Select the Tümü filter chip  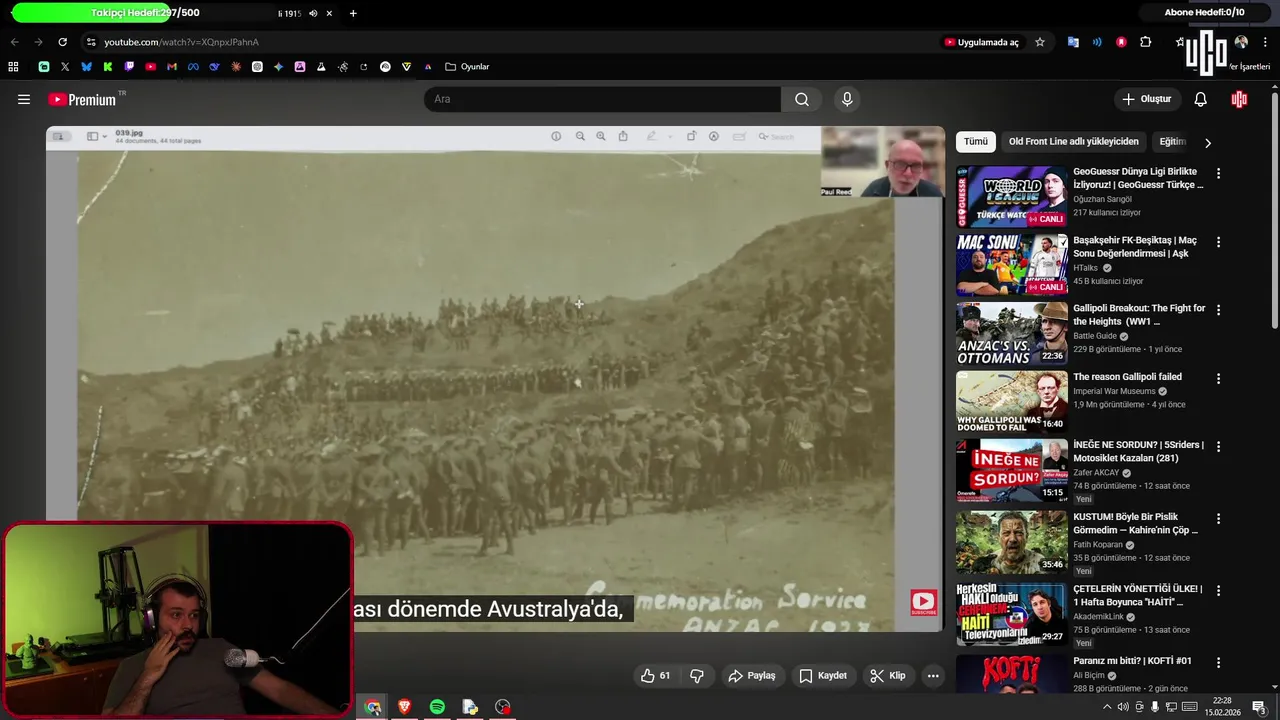[x=975, y=142]
